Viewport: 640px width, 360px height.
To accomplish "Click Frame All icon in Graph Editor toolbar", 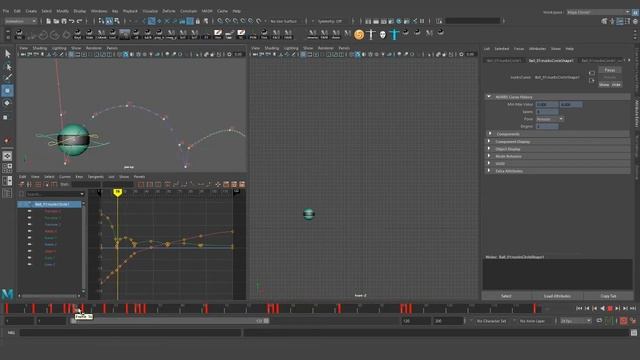I will [141, 184].
